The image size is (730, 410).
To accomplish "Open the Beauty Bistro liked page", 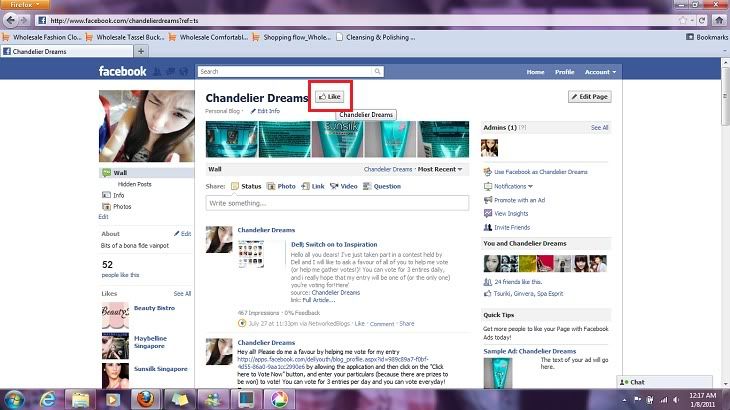I will [154, 308].
